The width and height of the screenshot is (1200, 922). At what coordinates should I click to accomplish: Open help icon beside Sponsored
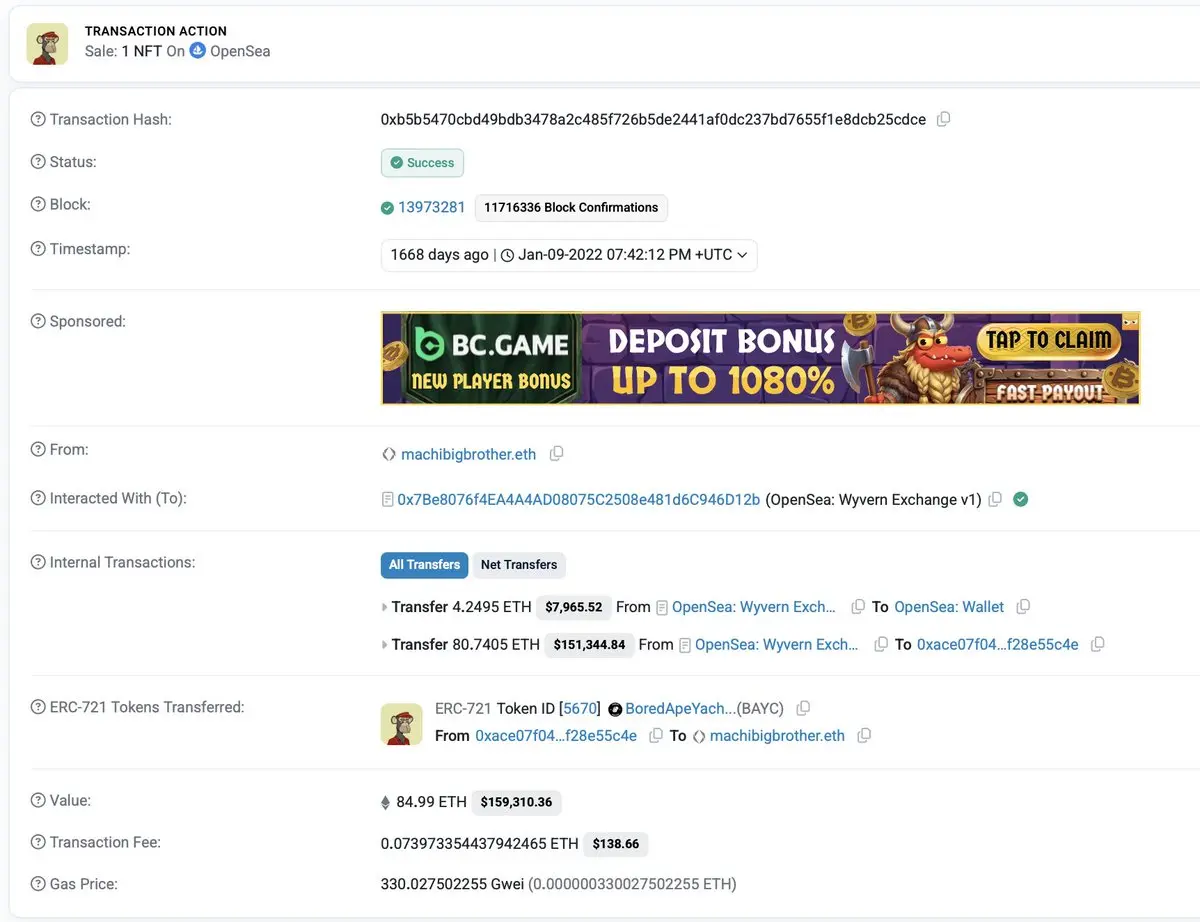tap(38, 322)
